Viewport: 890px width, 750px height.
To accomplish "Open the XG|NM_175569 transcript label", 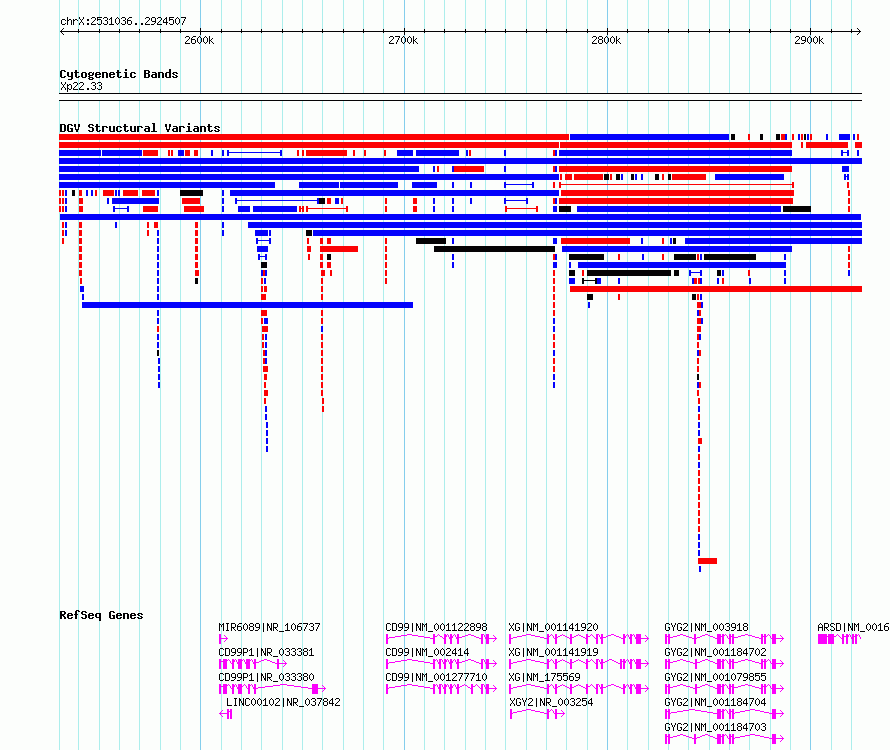I will (x=544, y=677).
